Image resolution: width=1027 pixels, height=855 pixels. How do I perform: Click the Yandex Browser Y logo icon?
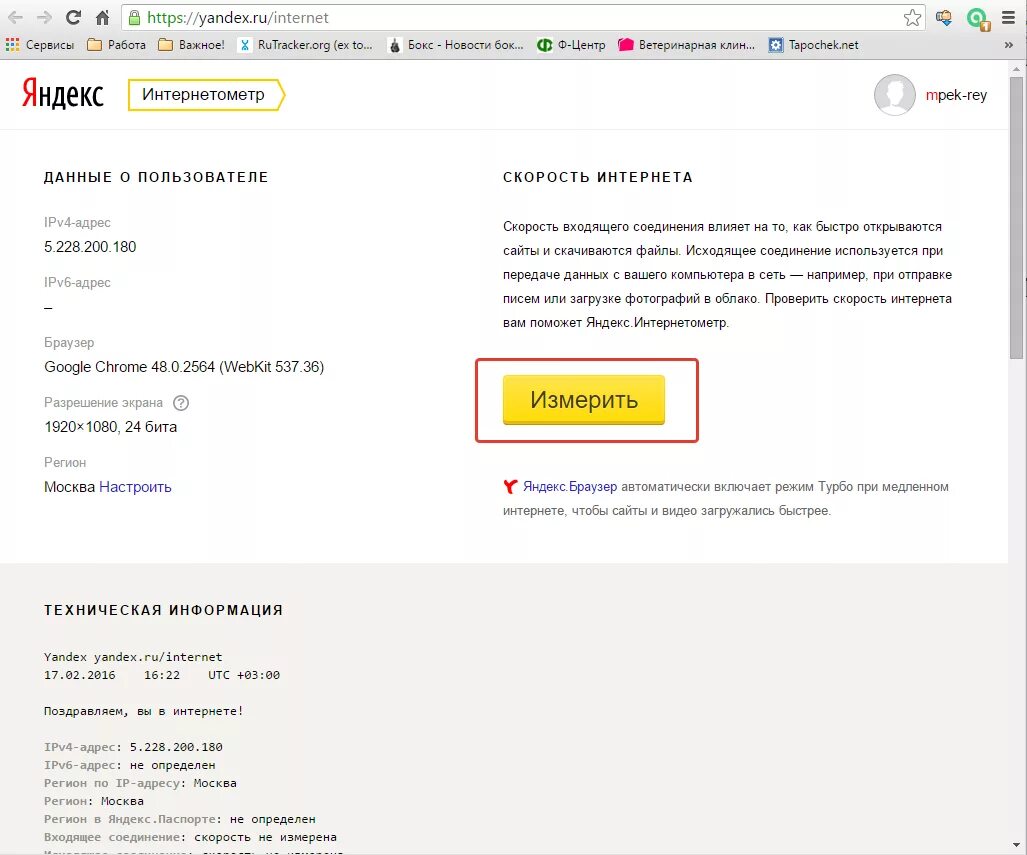(x=510, y=487)
